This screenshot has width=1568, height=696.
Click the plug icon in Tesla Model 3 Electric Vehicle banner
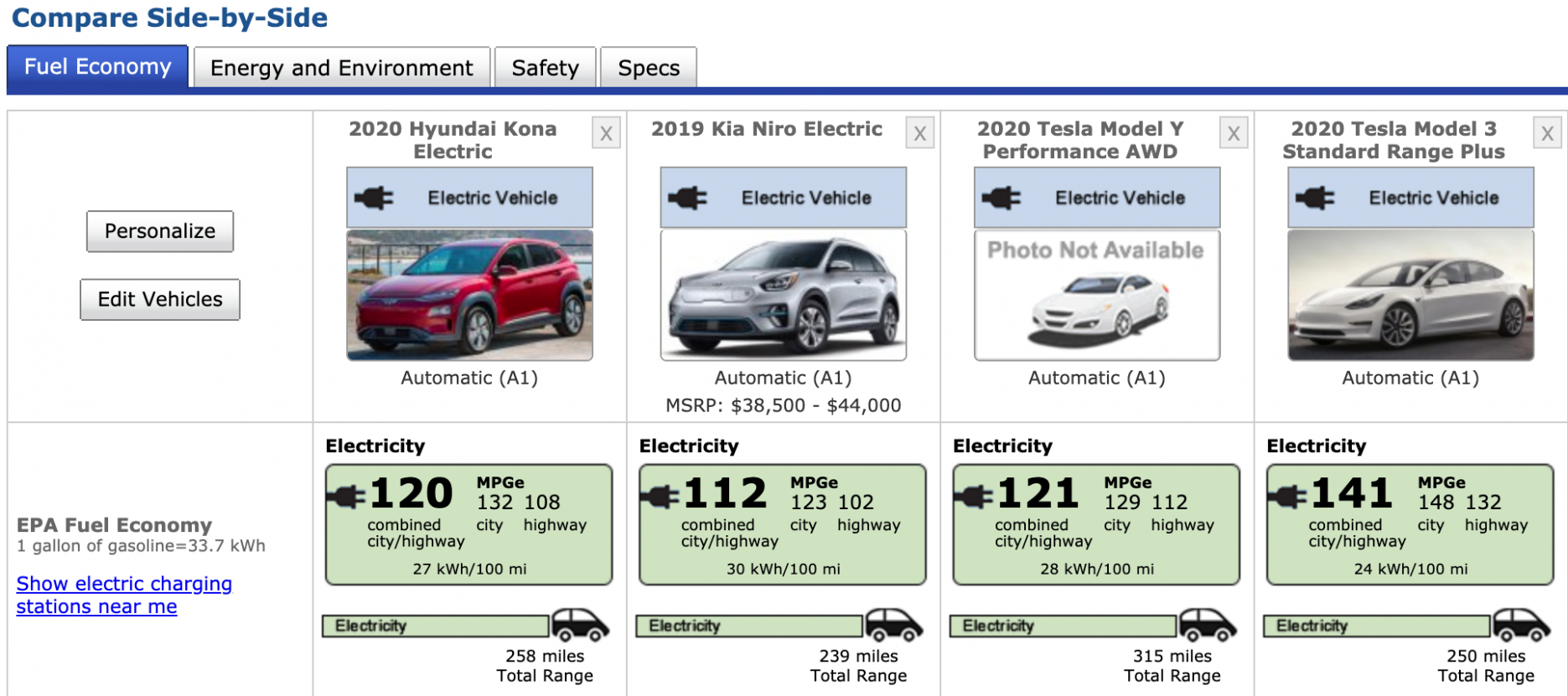coord(1315,198)
